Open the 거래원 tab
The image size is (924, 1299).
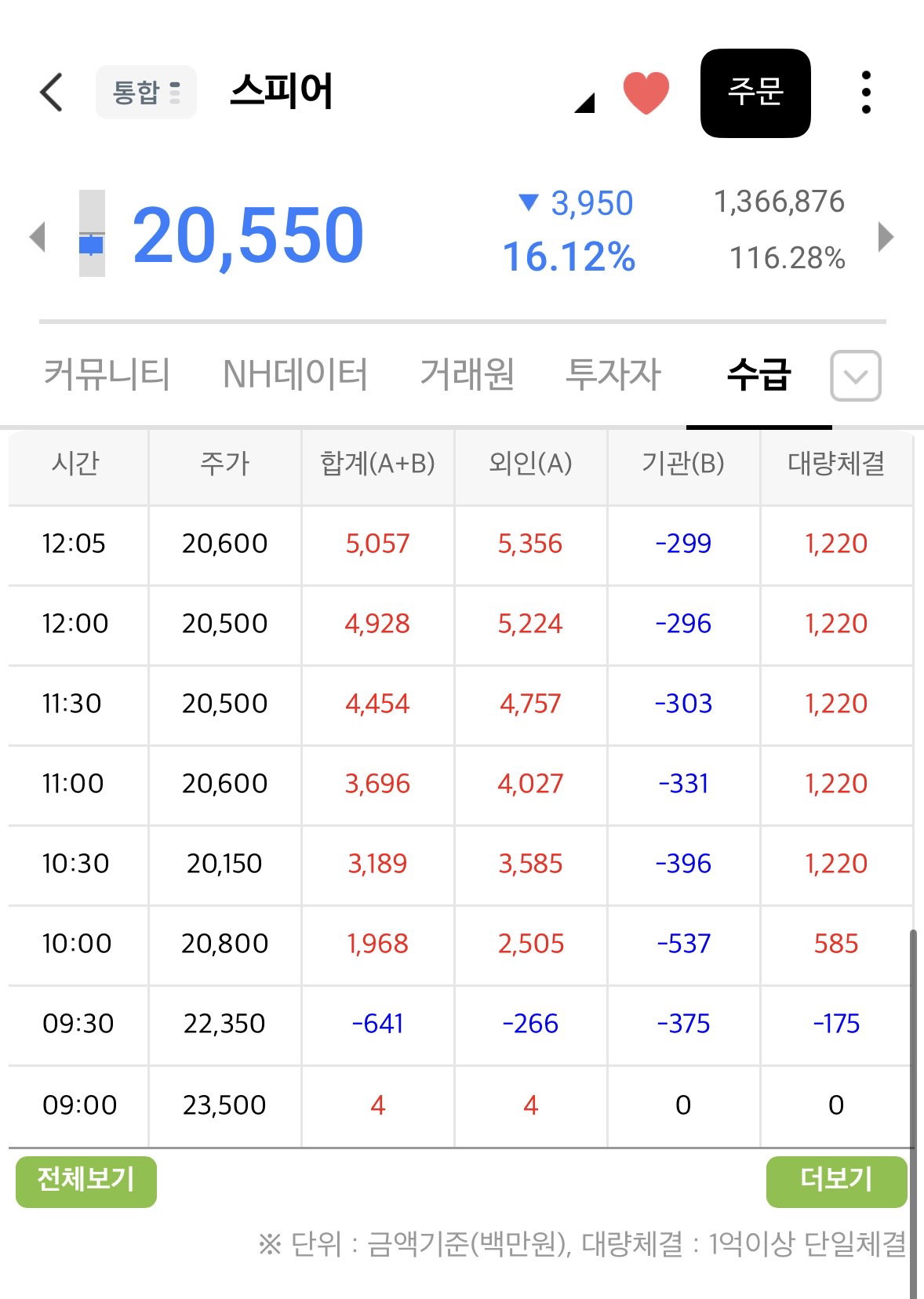[x=467, y=374]
